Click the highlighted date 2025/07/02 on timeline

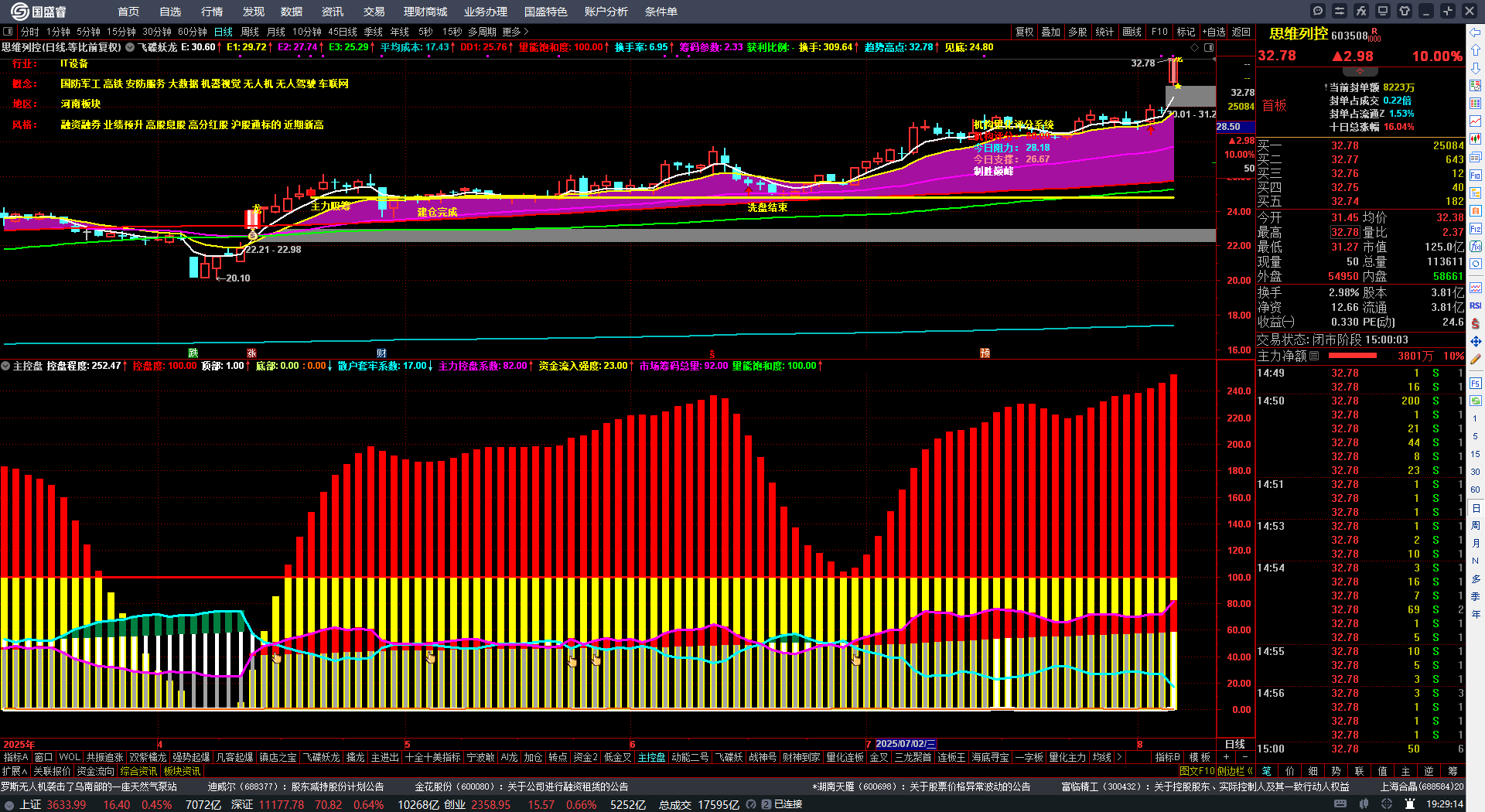[906, 744]
